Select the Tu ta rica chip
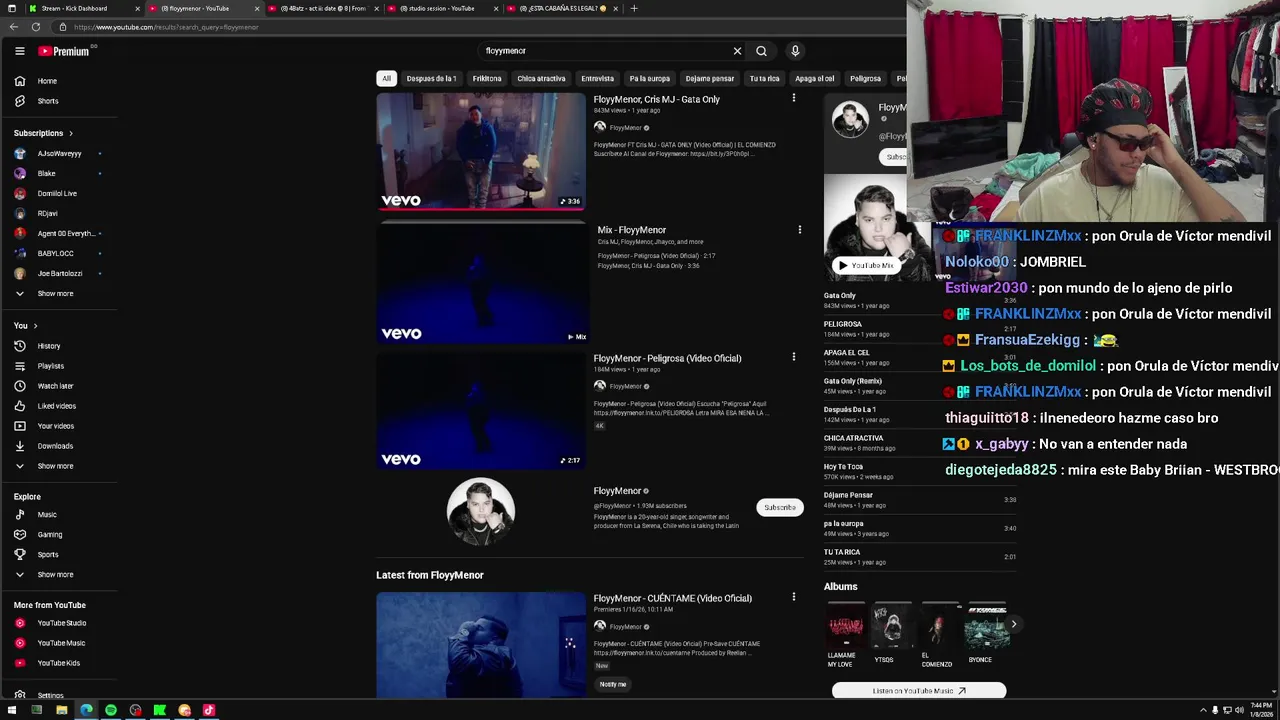The image size is (1280, 720). (764, 78)
